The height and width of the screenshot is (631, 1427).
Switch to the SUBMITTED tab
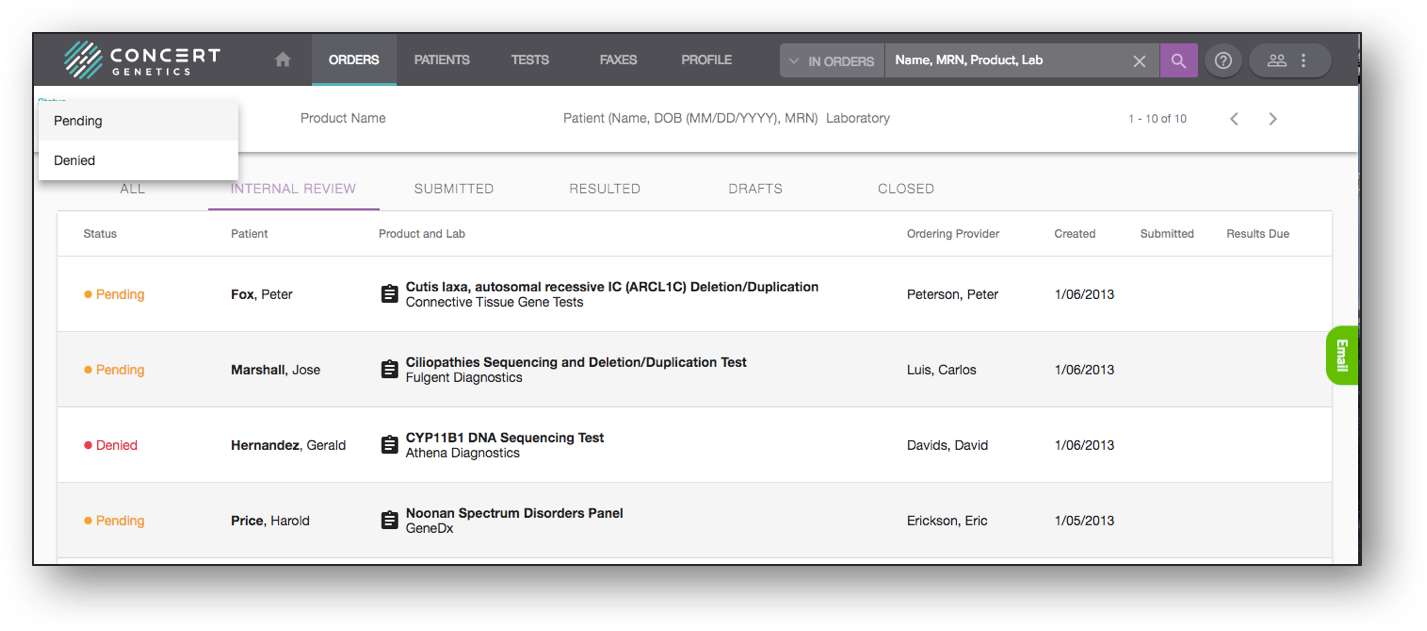point(453,188)
